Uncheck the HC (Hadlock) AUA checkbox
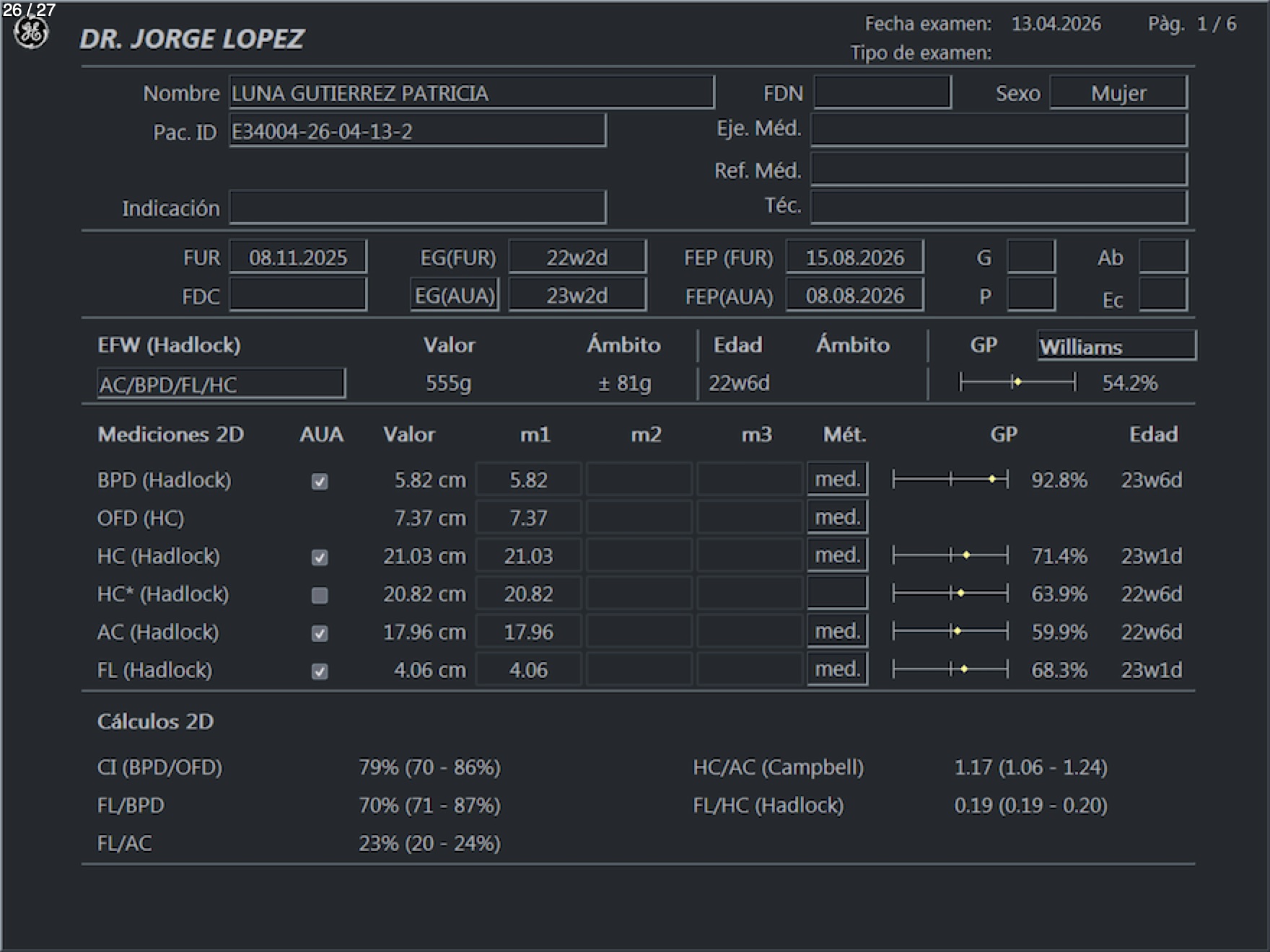1270x952 pixels. coord(319,557)
